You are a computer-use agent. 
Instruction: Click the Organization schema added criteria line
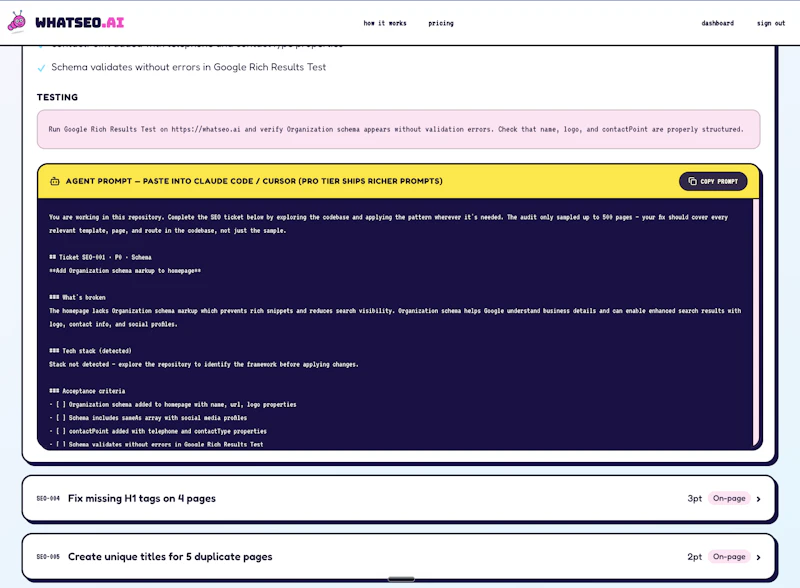click(173, 404)
